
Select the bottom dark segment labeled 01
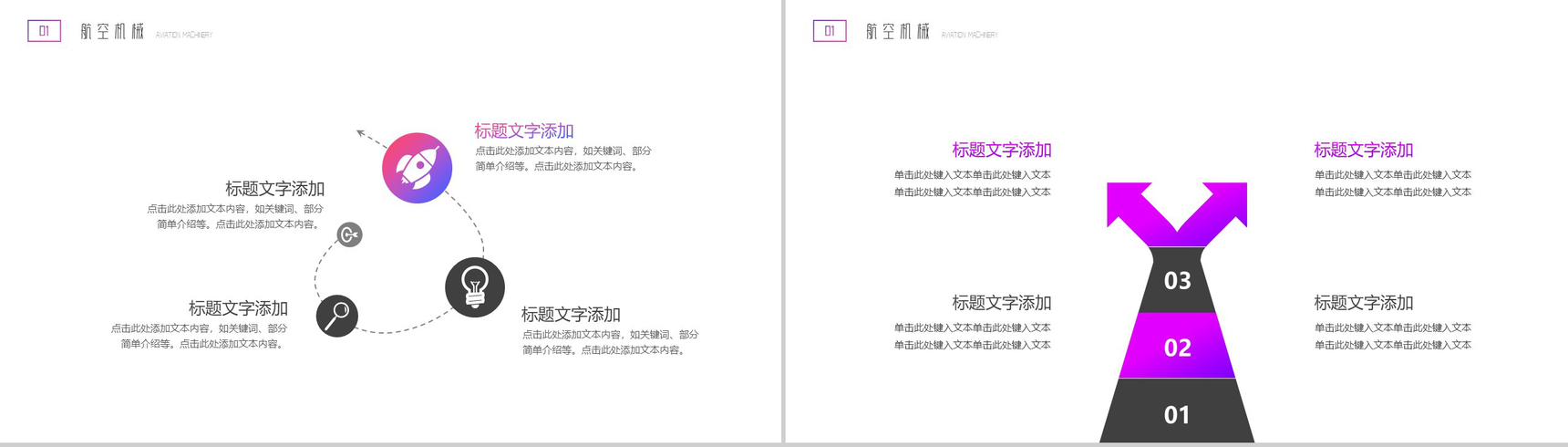click(1177, 414)
